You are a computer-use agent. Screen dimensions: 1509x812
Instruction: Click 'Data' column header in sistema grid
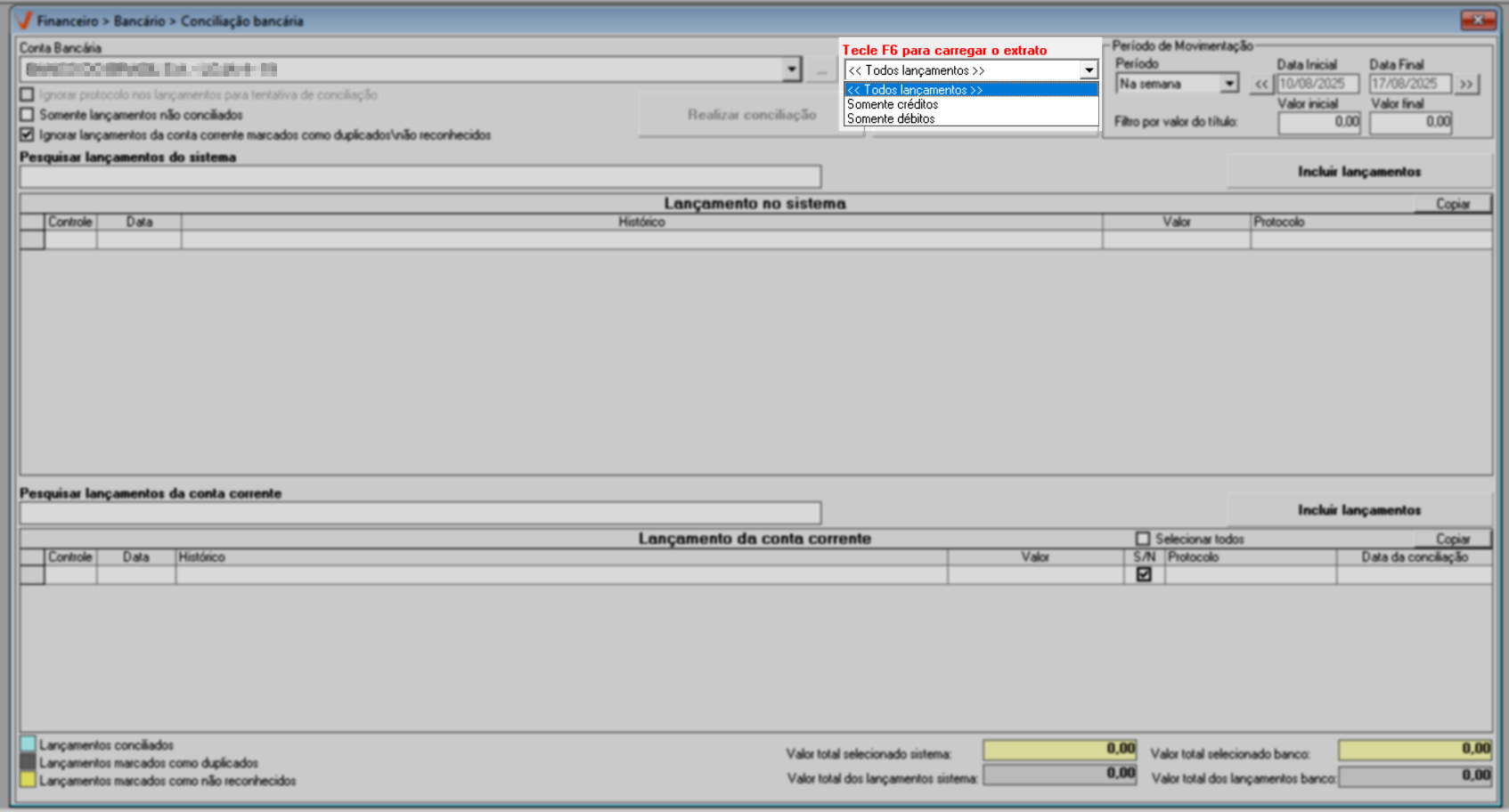pos(139,222)
